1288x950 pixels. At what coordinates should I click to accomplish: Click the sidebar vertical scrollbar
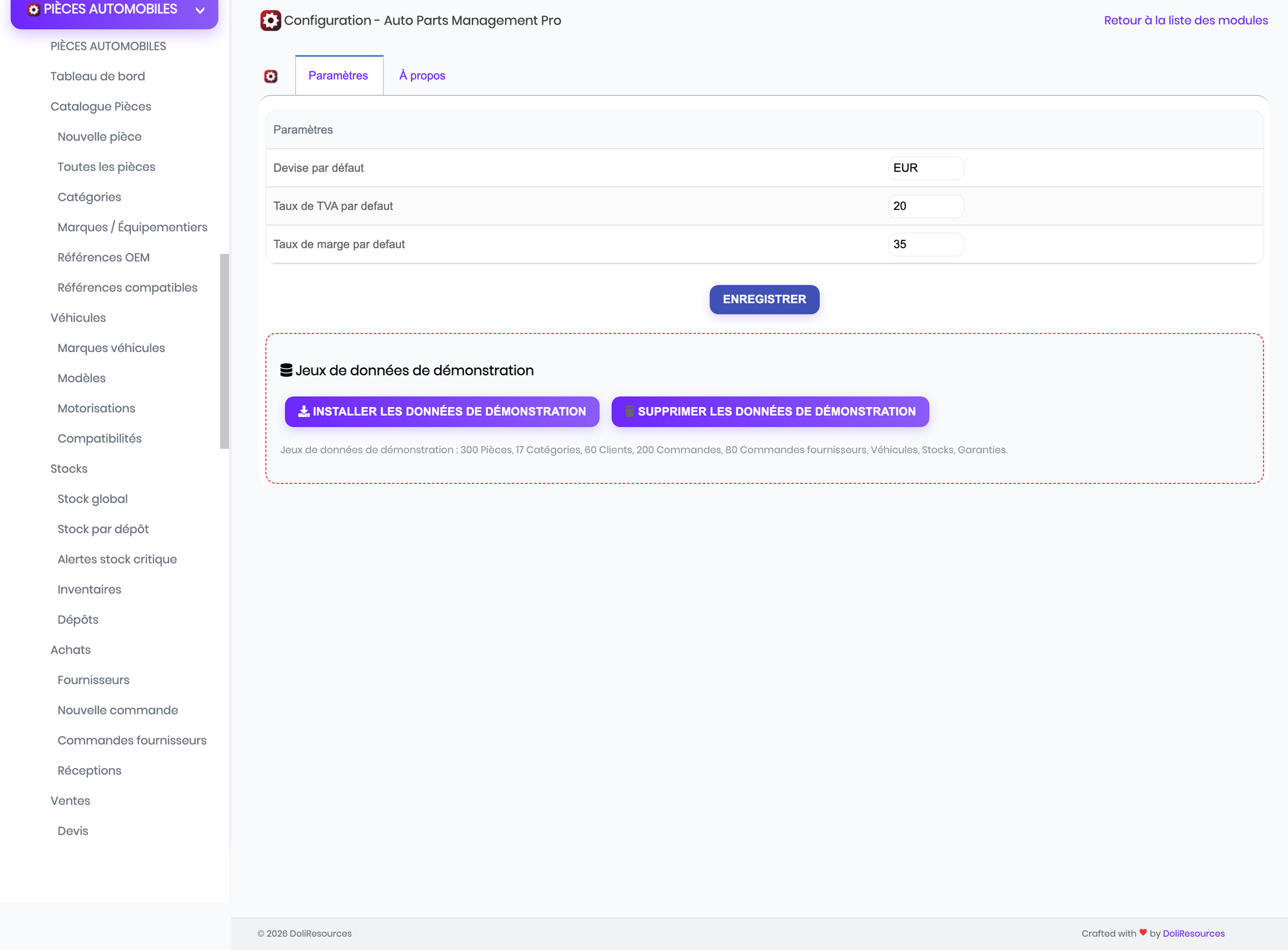point(224,351)
